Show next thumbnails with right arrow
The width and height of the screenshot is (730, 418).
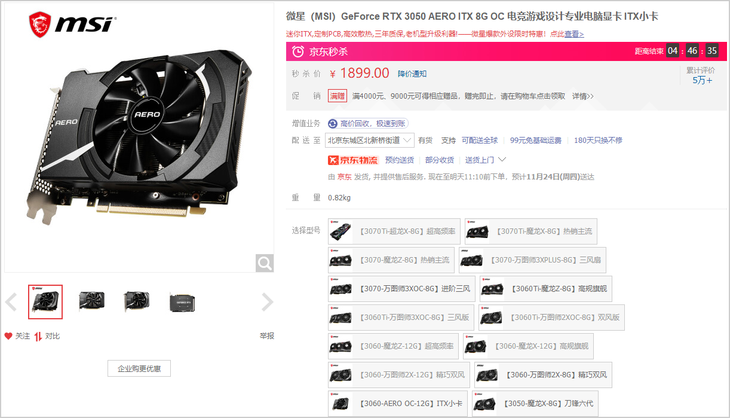267,302
